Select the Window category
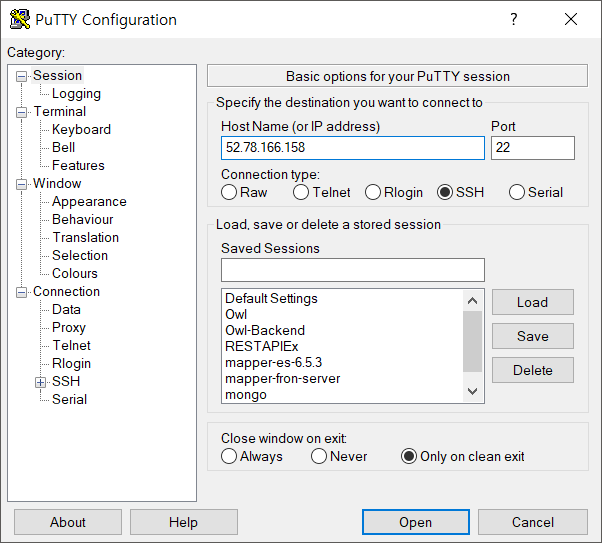 pos(57,184)
